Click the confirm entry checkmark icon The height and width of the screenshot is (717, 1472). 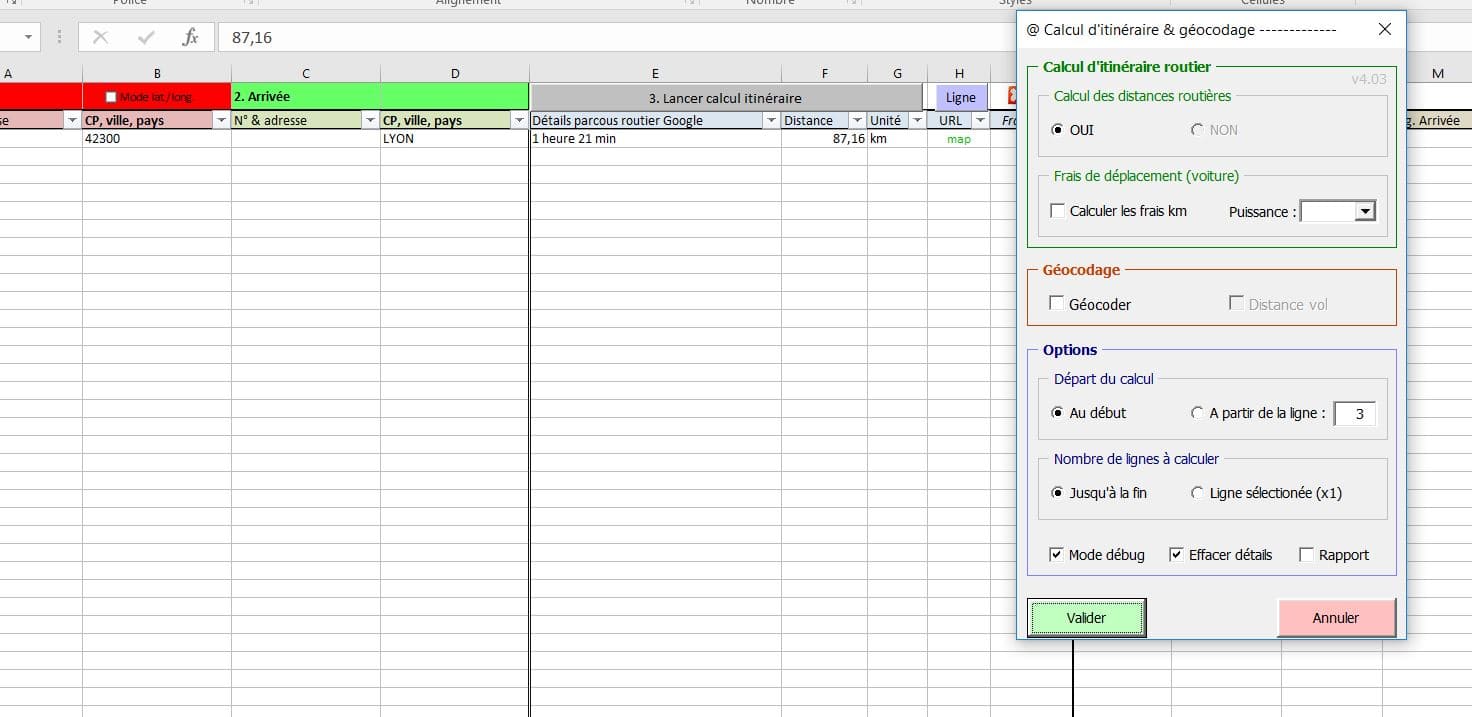pos(146,37)
